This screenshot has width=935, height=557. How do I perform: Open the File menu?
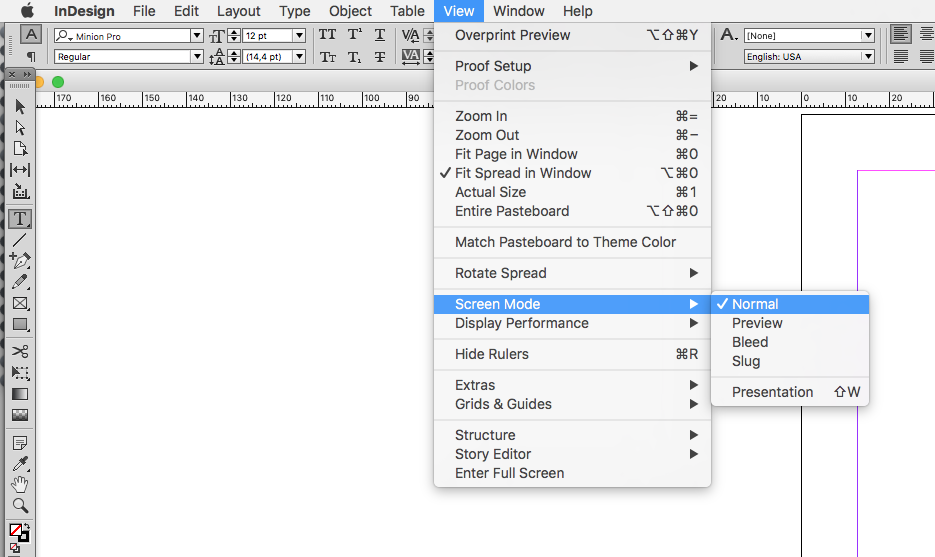144,11
